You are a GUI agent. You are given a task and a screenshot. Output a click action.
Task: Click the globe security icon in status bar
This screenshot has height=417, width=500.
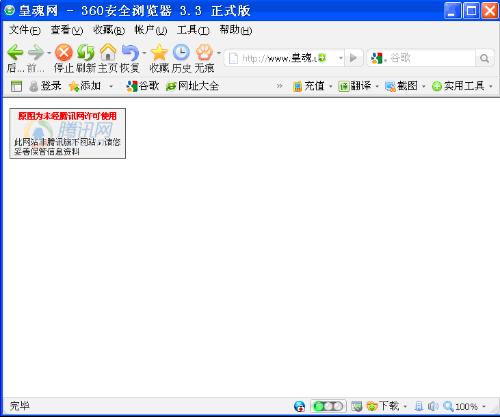tap(299, 406)
